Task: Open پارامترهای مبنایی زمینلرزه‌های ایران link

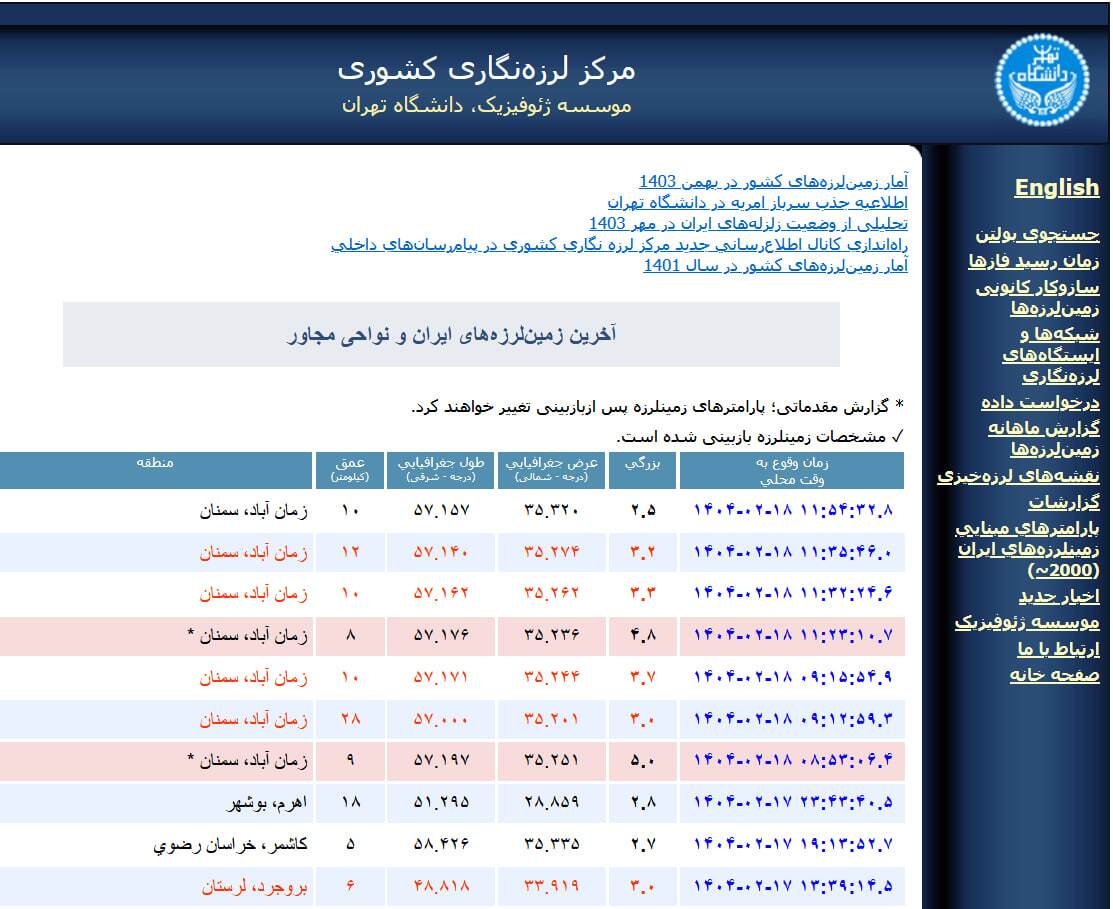Action: pos(1027,549)
